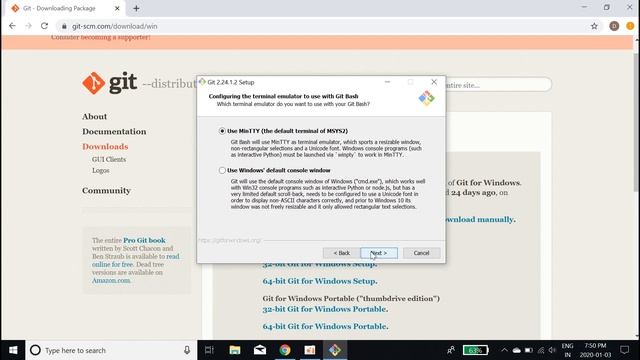
Task: Open Community in sidebar
Action: point(106,191)
